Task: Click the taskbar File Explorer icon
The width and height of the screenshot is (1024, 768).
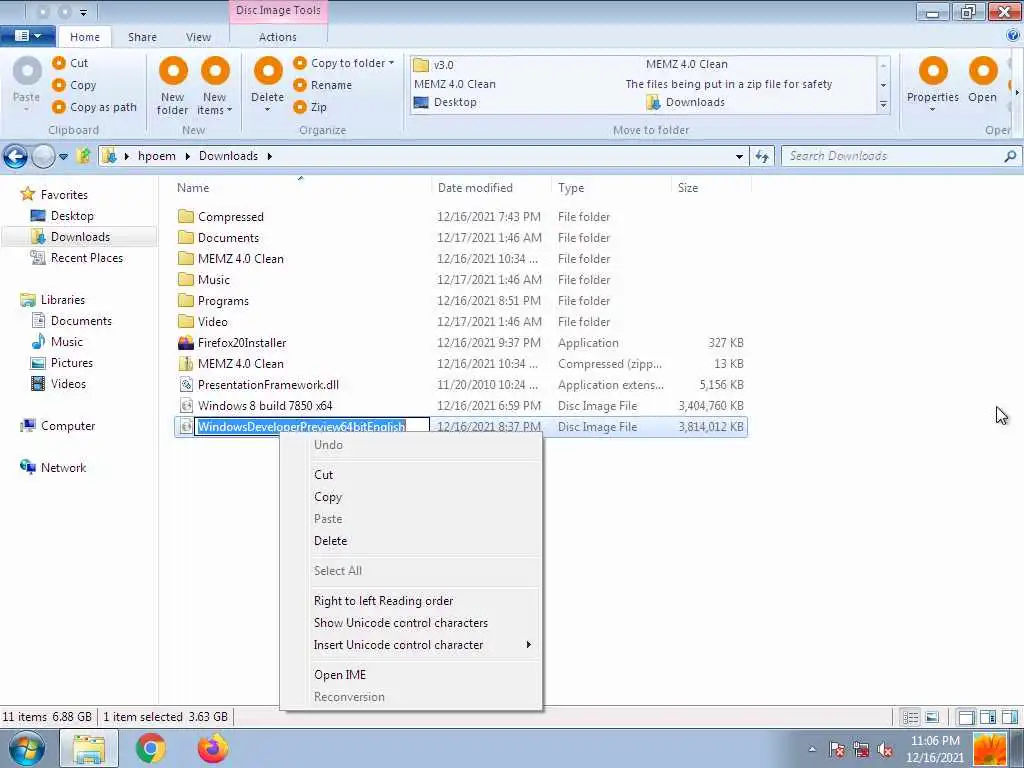Action: (x=89, y=748)
